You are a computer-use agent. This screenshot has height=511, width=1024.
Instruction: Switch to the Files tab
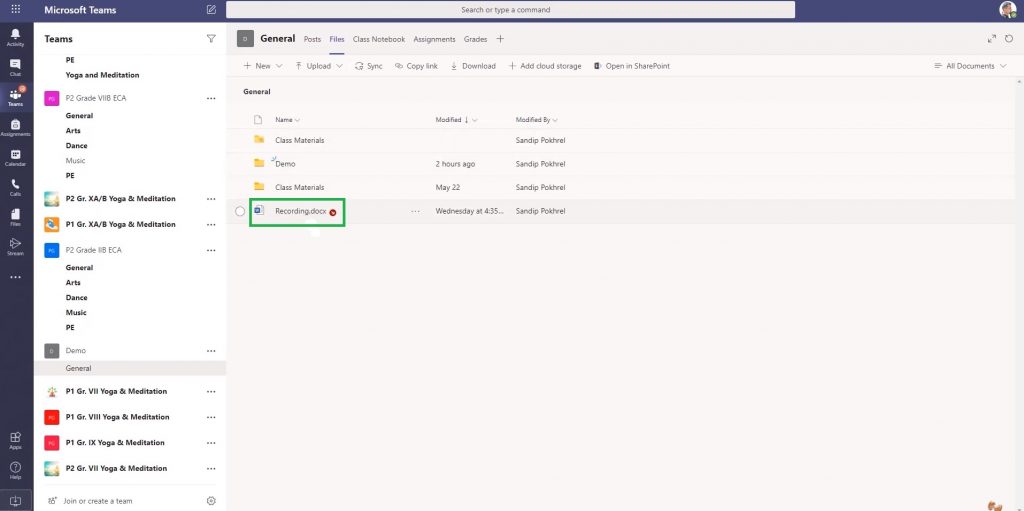337,39
